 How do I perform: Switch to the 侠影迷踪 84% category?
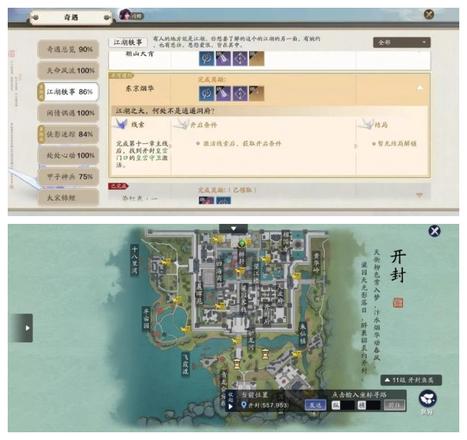pyautogui.click(x=69, y=134)
